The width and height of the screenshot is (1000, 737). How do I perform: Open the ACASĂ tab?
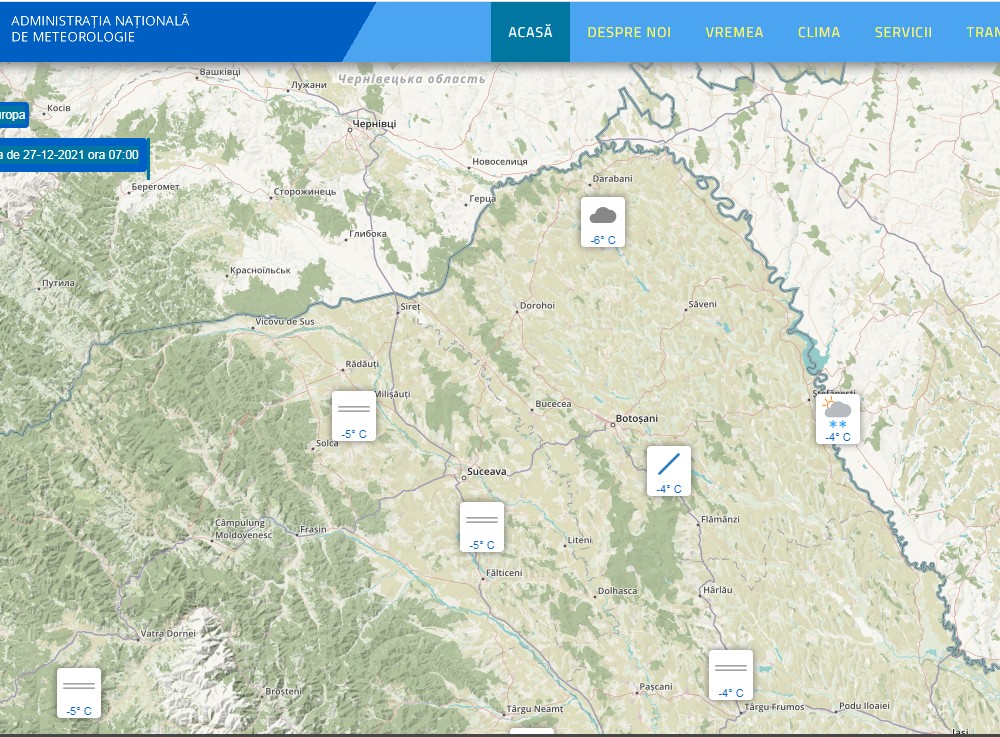point(530,32)
